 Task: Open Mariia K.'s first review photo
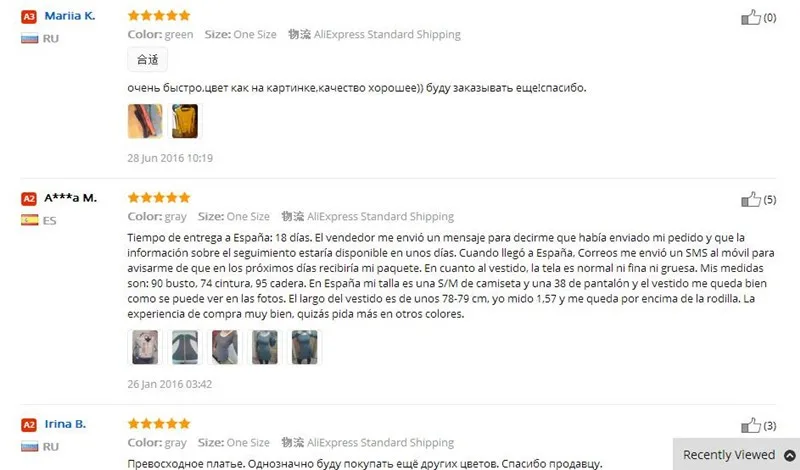[145, 121]
